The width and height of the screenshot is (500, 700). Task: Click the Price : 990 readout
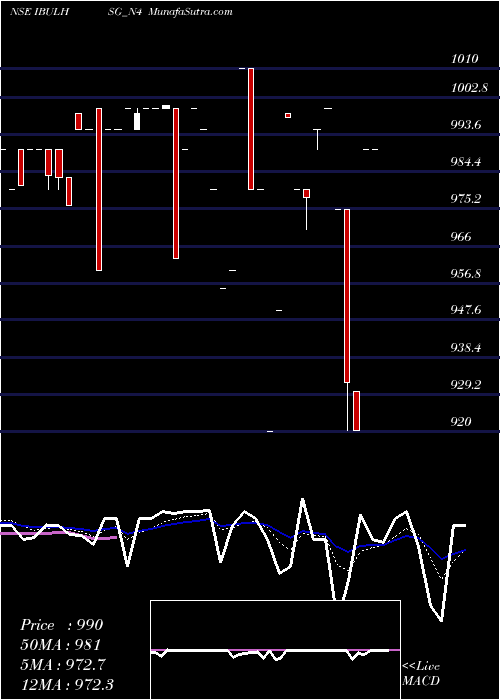[62, 625]
